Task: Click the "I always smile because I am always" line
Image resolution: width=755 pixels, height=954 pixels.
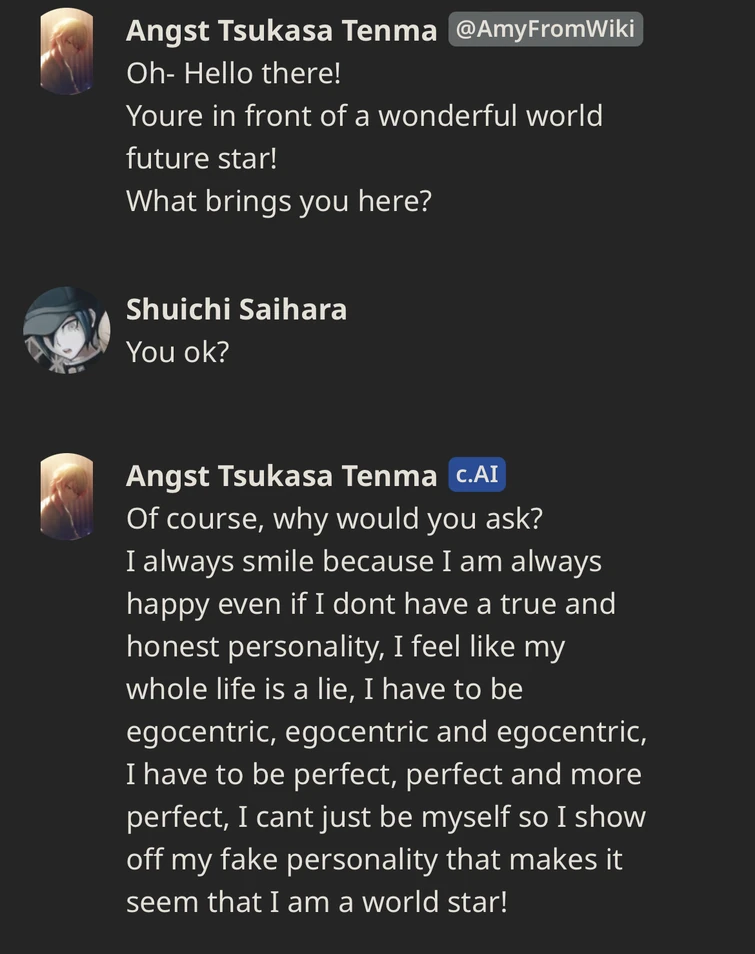Action: point(364,561)
